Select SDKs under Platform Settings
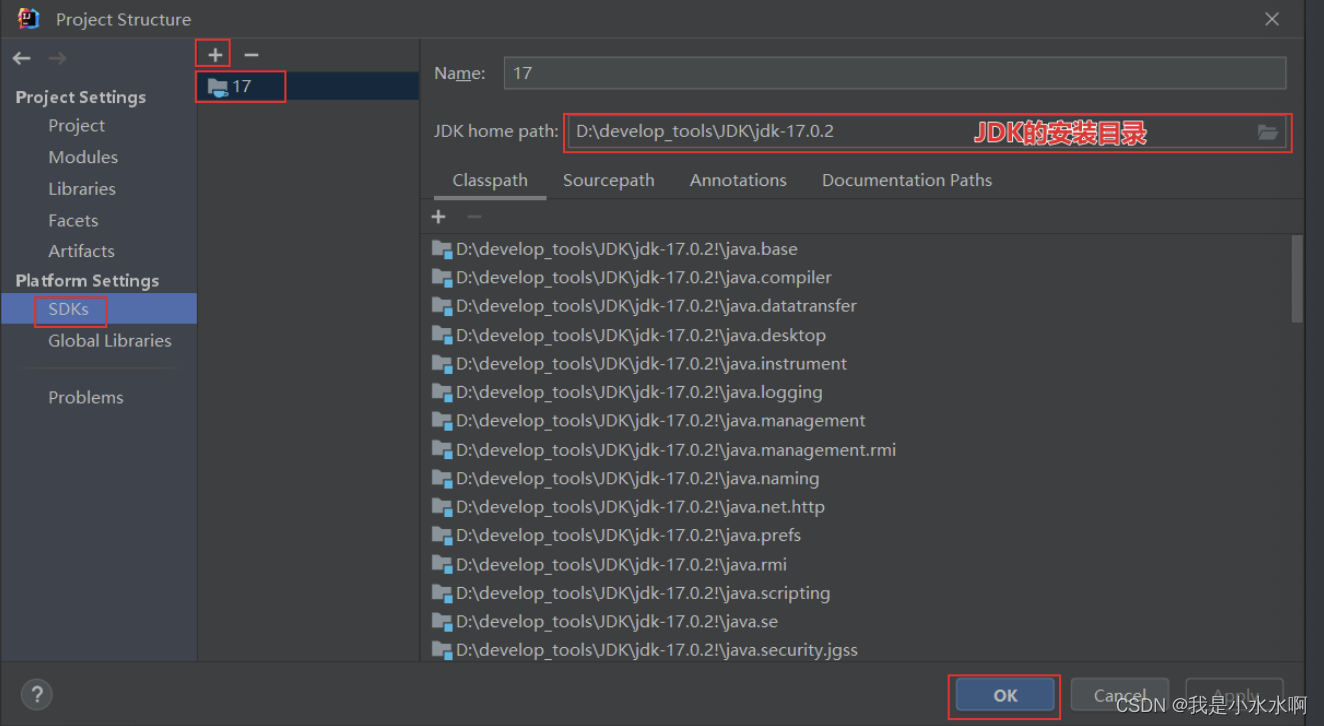This screenshot has height=726, width=1324. pos(99,309)
